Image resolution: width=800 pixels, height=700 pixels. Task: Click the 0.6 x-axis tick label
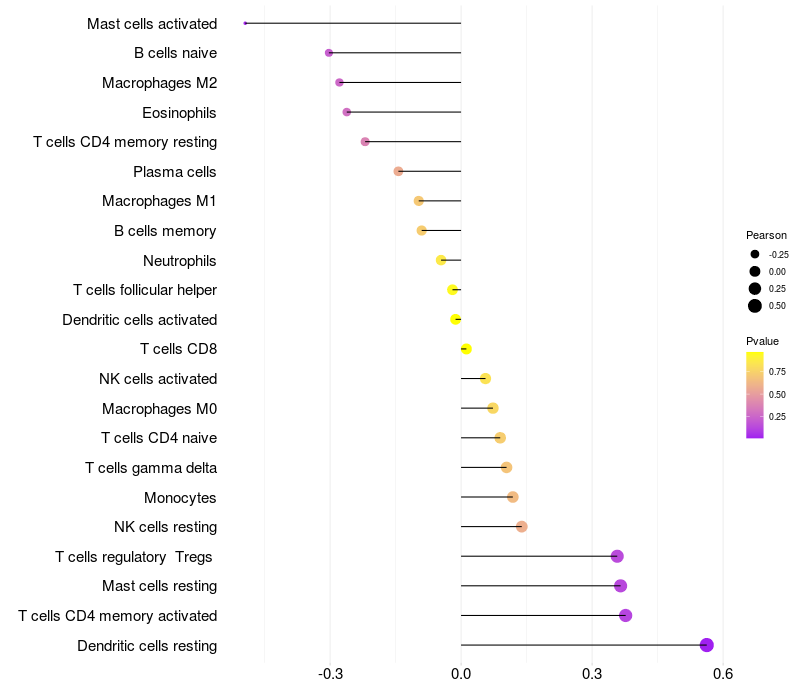point(723,674)
